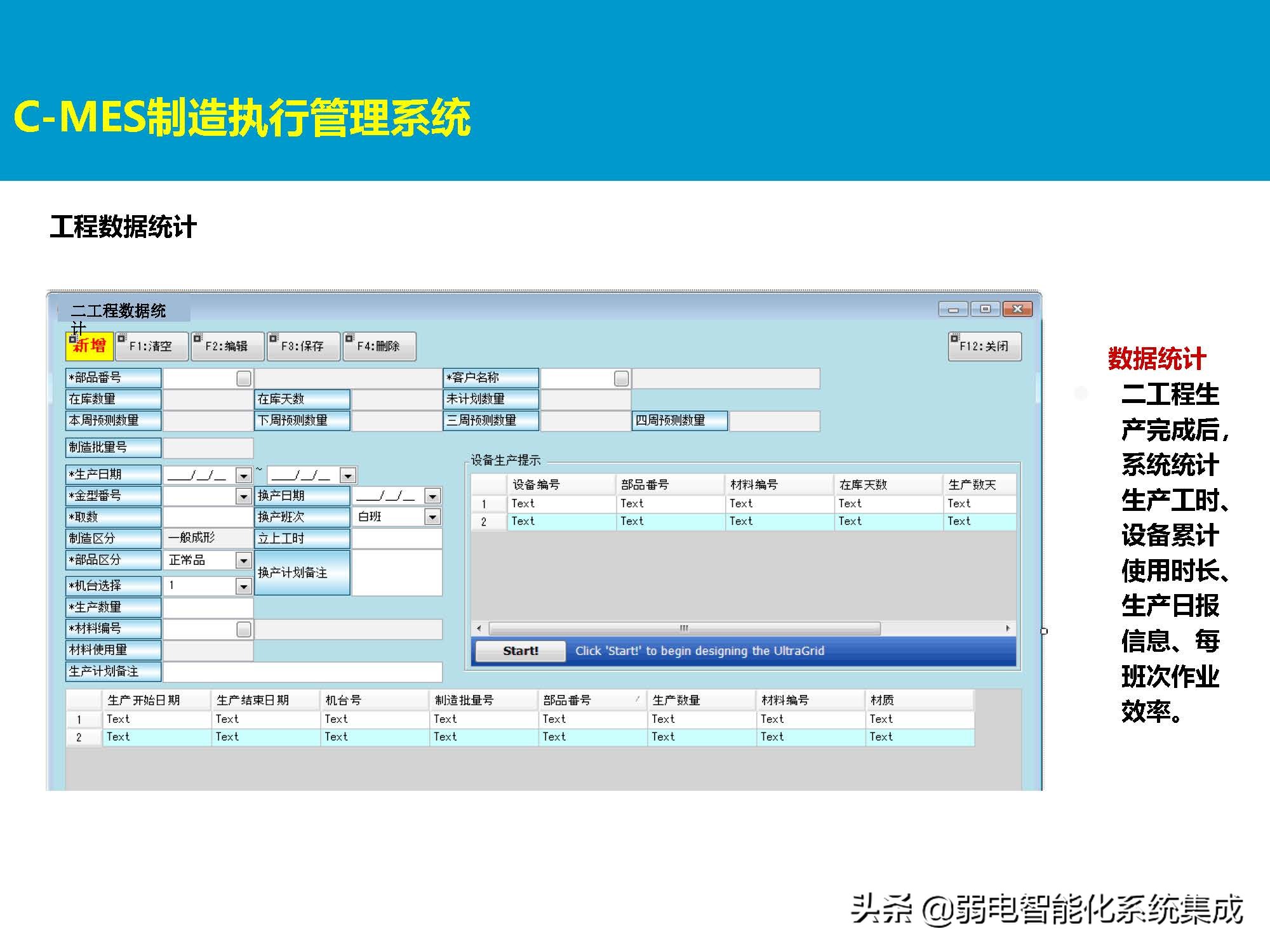The image size is (1270, 952).
Task: Click the 立上工时 input field
Action: 397,538
